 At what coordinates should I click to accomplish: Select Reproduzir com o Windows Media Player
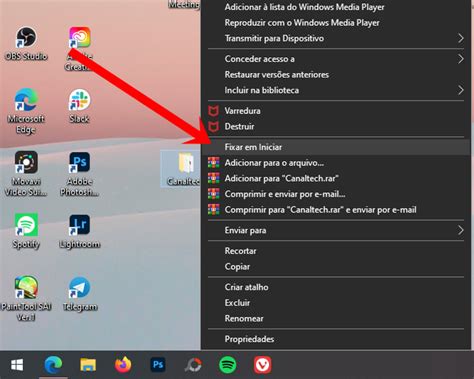[336, 23]
